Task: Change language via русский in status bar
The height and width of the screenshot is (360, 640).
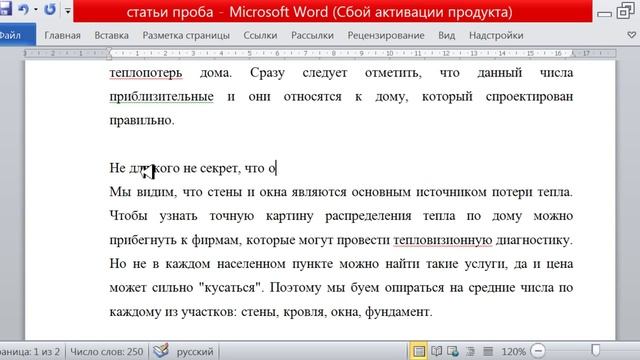Action: coord(195,351)
